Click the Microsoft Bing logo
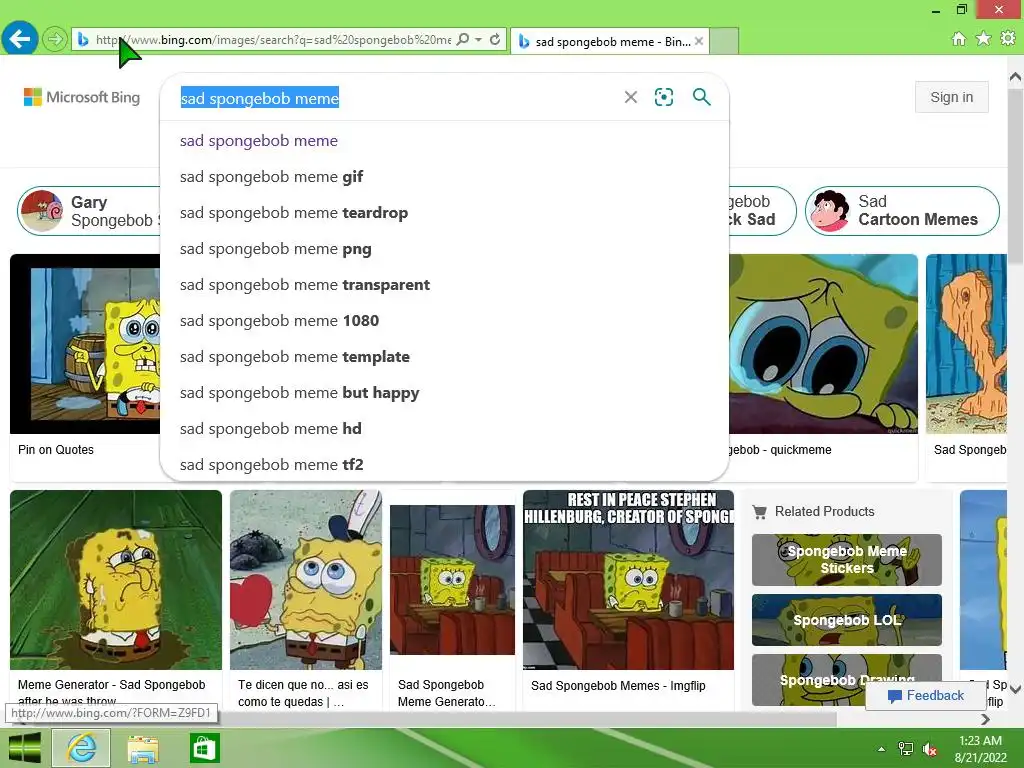This screenshot has height=768, width=1024. [82, 97]
